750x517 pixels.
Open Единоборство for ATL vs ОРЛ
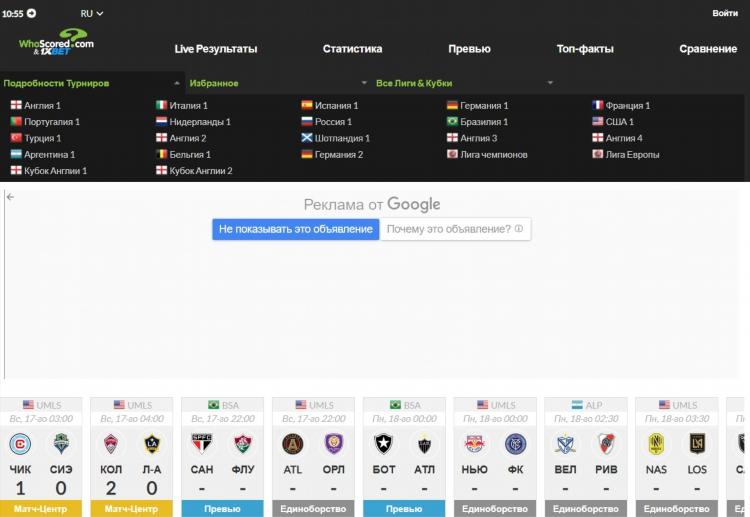click(313, 508)
